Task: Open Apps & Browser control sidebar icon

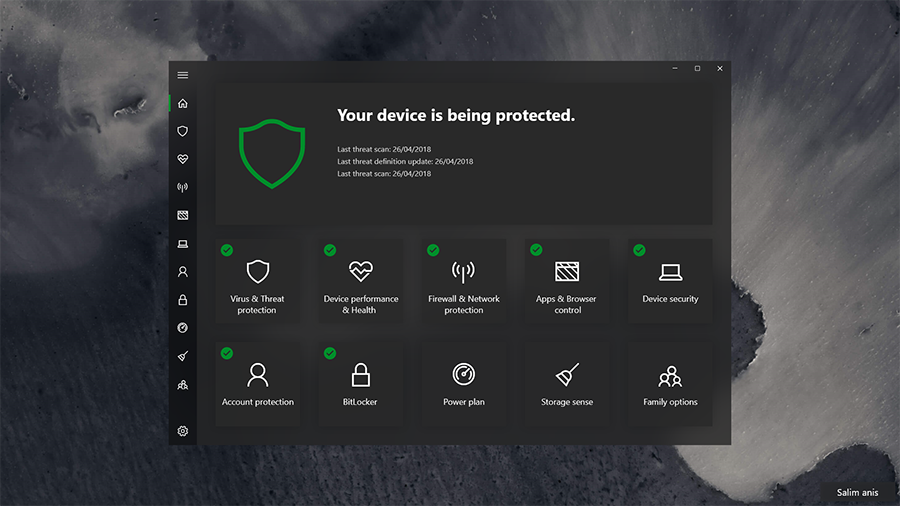Action: coord(183,215)
